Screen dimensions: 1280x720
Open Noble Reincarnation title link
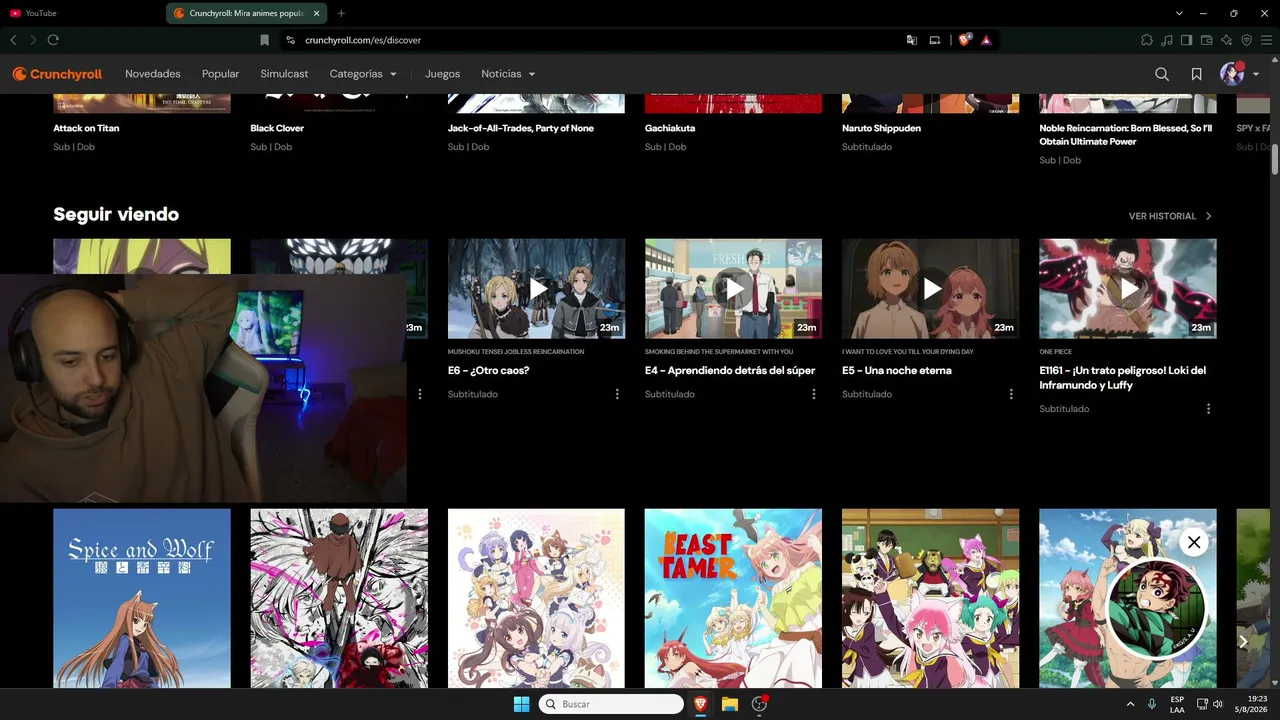coord(1126,135)
